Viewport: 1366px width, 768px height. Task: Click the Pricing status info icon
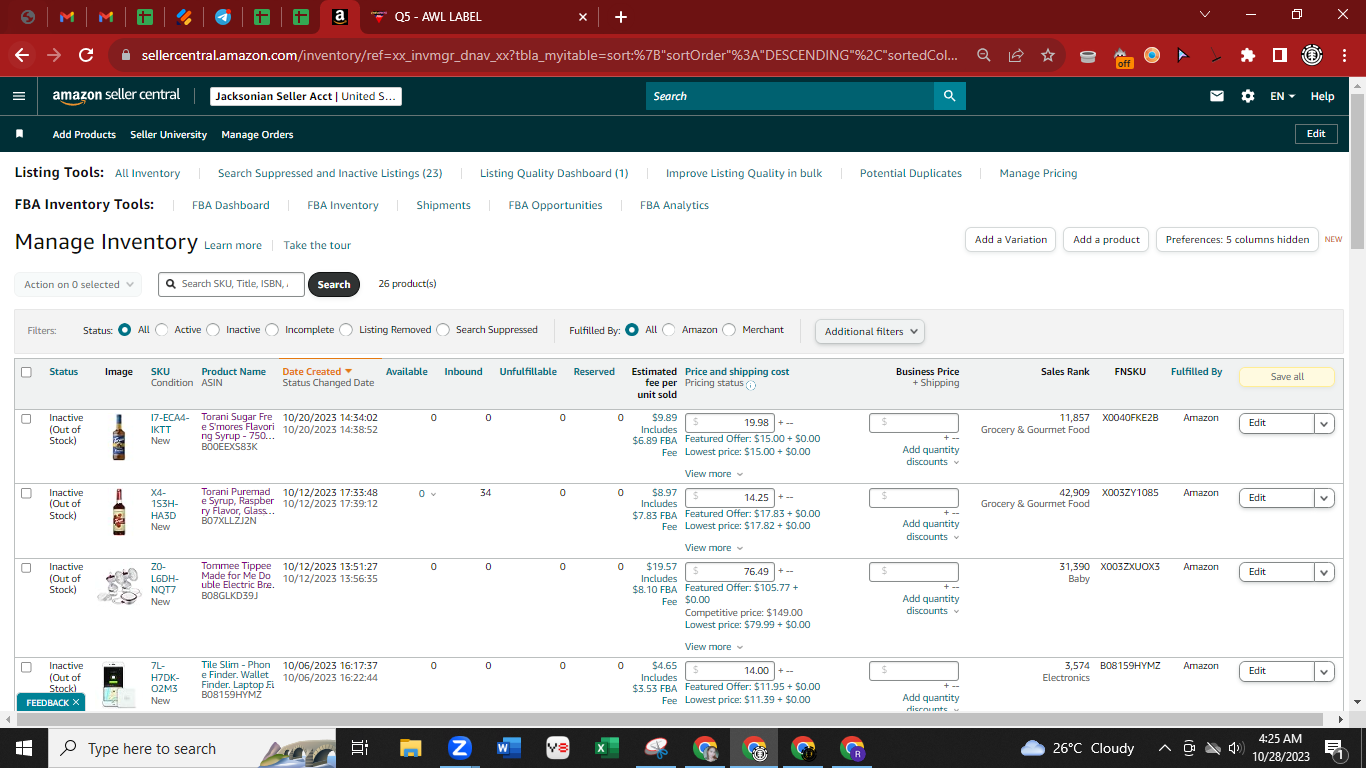(751, 385)
